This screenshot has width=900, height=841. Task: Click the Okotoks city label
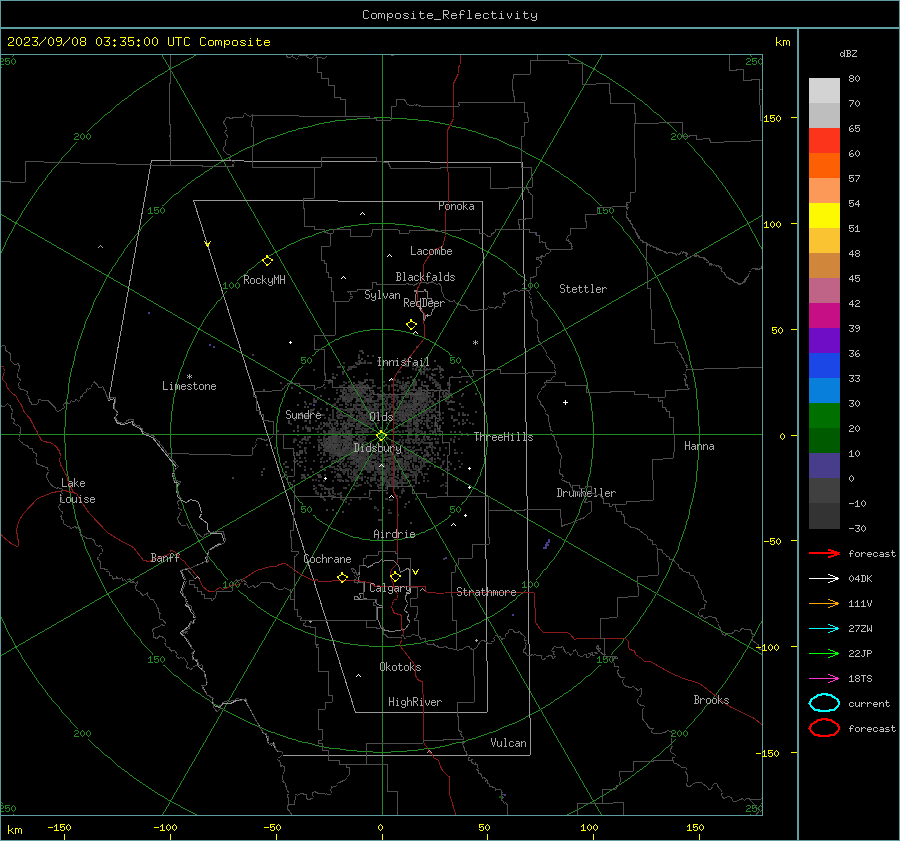tap(400, 667)
